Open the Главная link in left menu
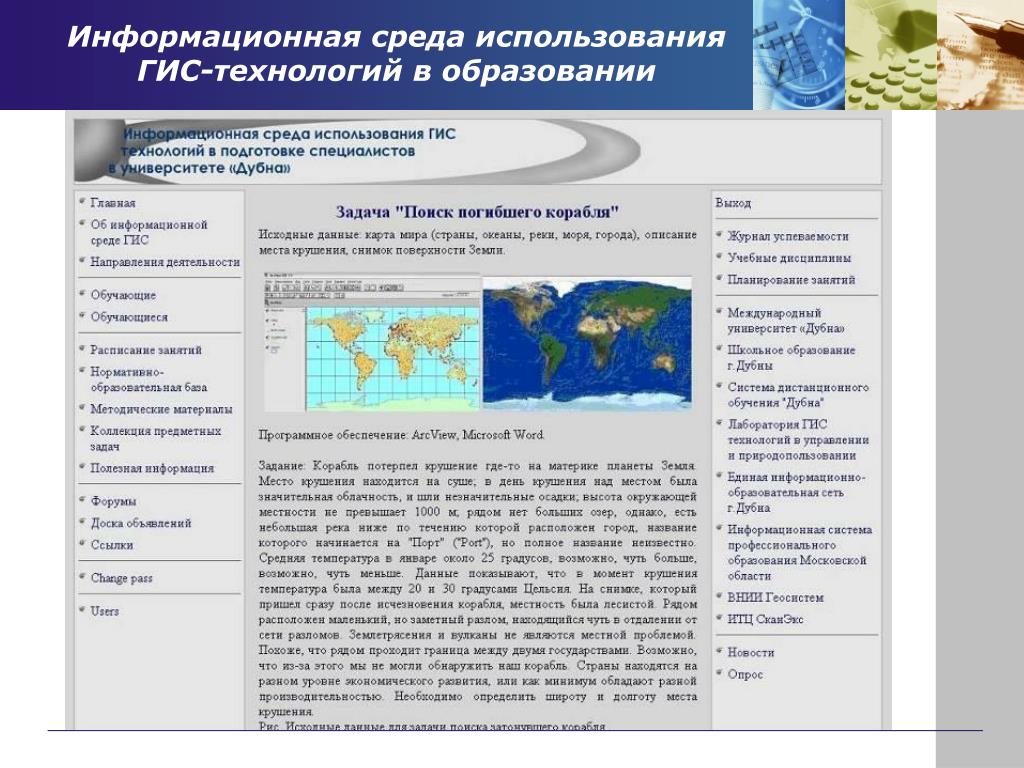Screen dimensions: 1024x768 113,203
